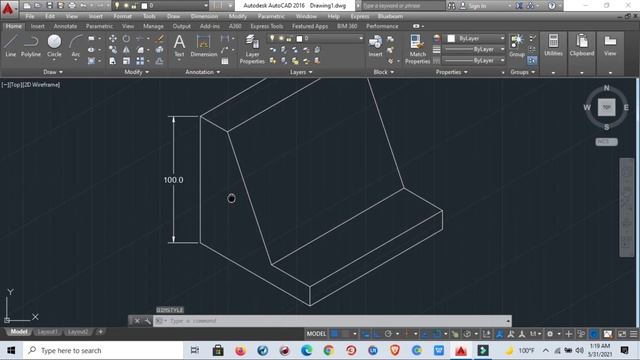The height and width of the screenshot is (360, 640).
Task: Switch to the Layout1 tab
Action: tap(47, 332)
